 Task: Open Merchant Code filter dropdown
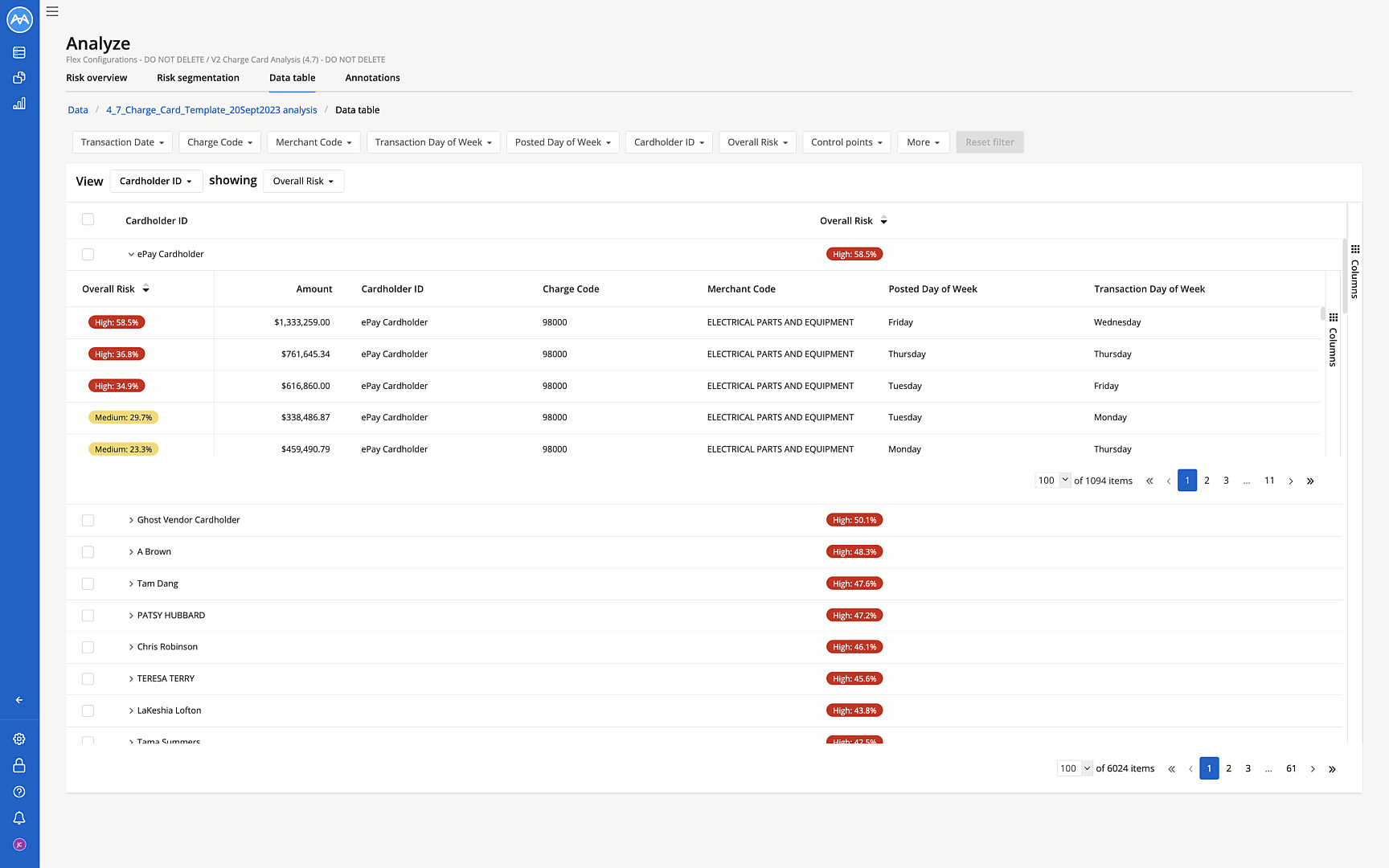[313, 142]
